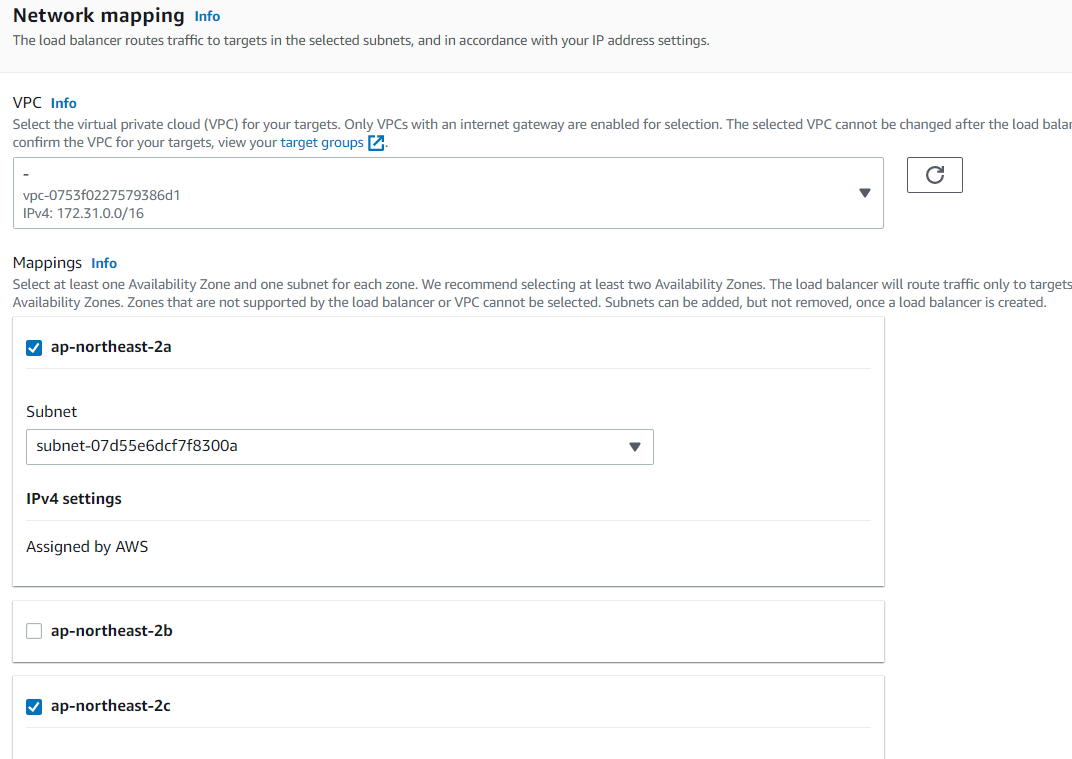Click the ap-northeast-2a zone label text
Viewport: 1072px width, 759px height.
(x=111, y=347)
